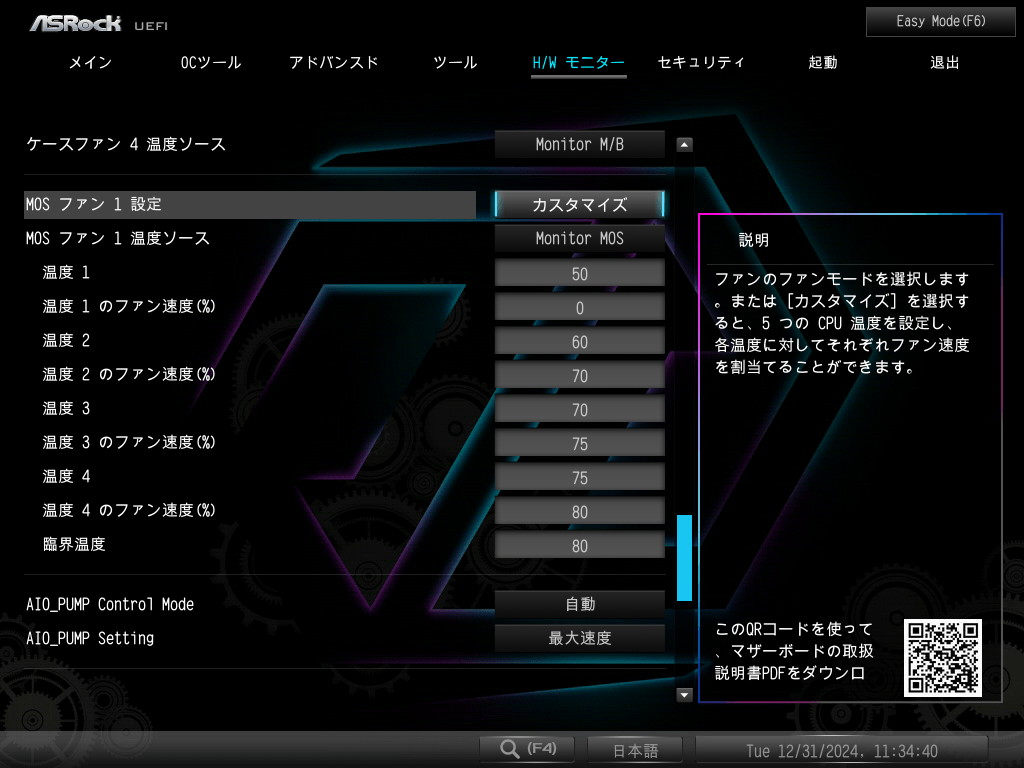Click the scroll up arrow
This screenshot has height=768, width=1024.
[684, 144]
